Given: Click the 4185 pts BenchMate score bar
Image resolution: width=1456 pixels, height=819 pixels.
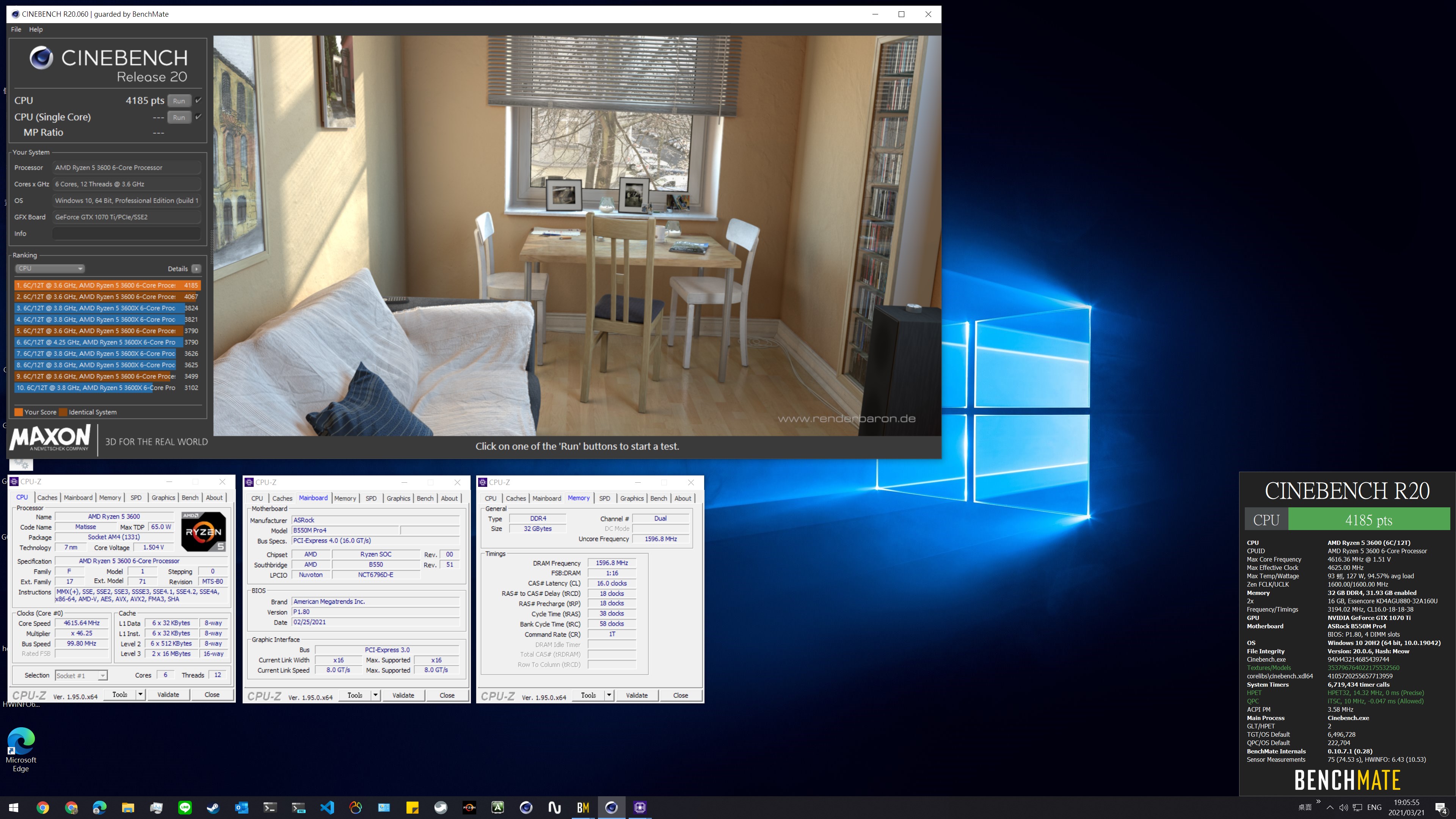Looking at the screenshot, I should (1368, 519).
